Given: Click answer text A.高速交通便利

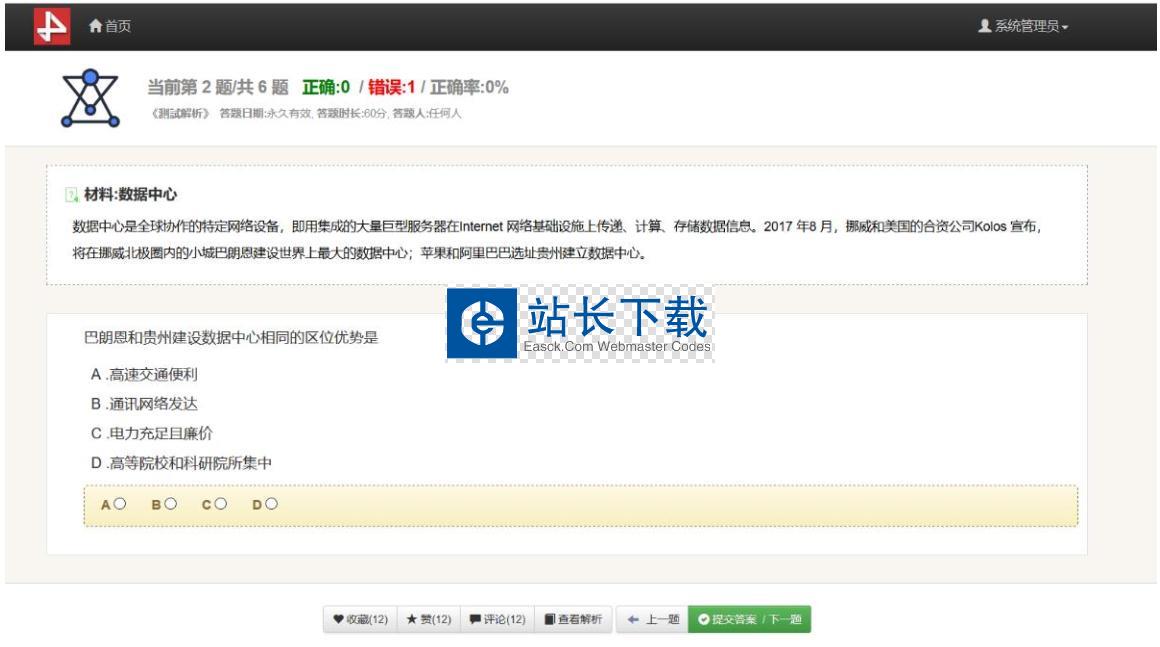Looking at the screenshot, I should pyautogui.click(x=144, y=375).
